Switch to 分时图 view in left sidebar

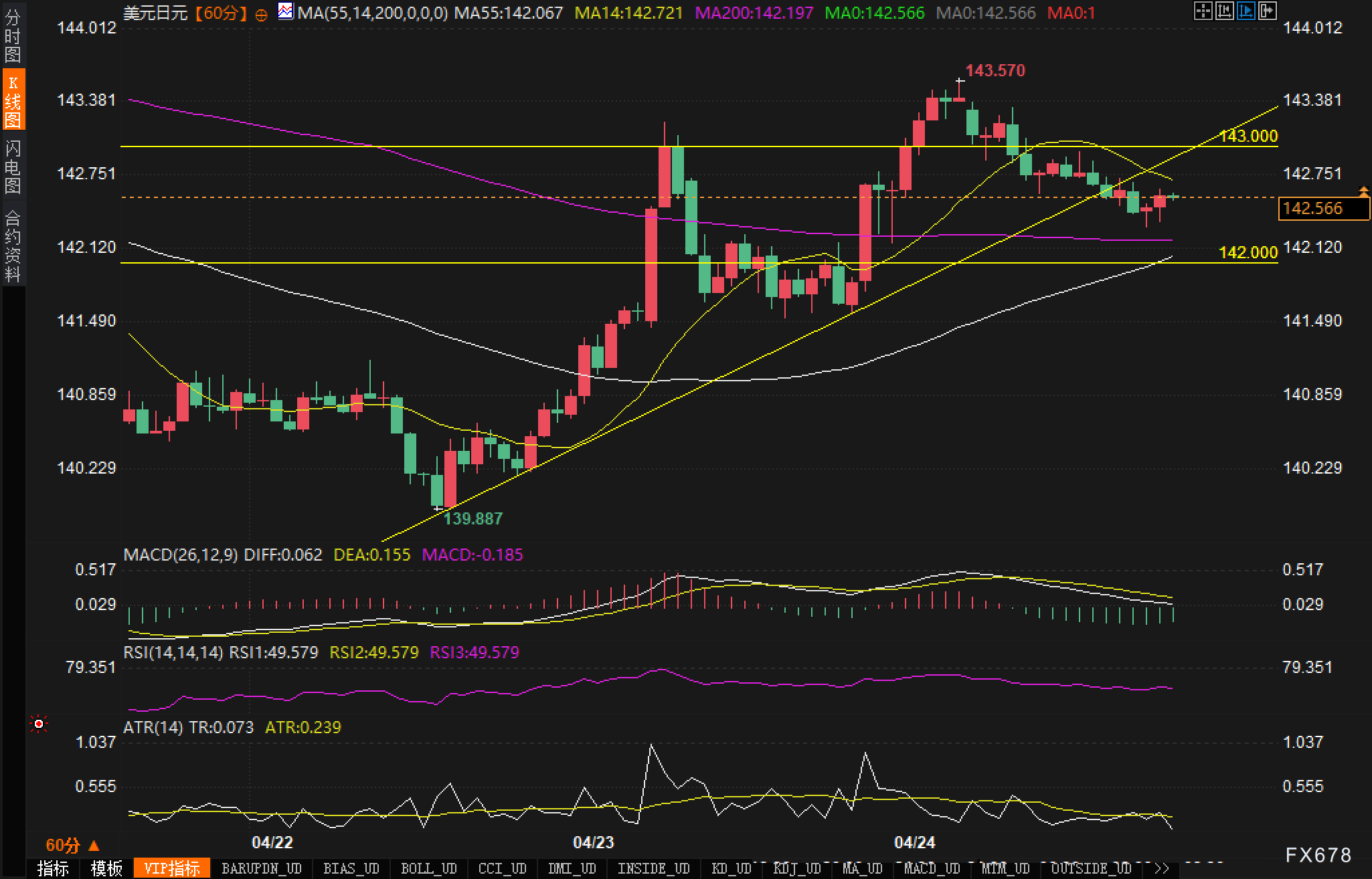pyautogui.click(x=13, y=35)
